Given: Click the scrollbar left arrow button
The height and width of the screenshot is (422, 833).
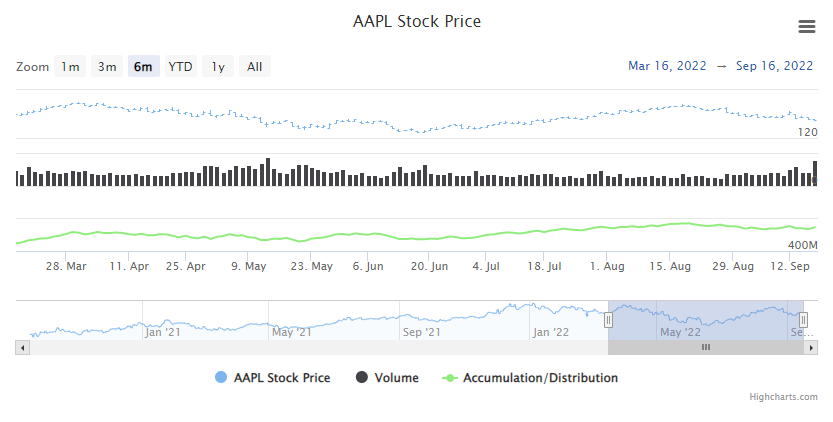Looking at the screenshot, I should pos(20,347).
